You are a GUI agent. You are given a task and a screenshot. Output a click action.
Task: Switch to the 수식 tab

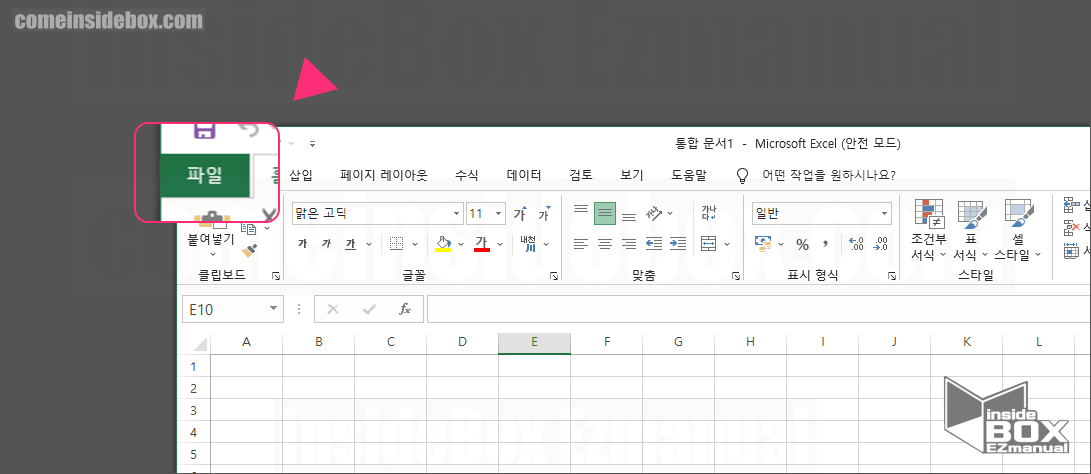(x=466, y=175)
